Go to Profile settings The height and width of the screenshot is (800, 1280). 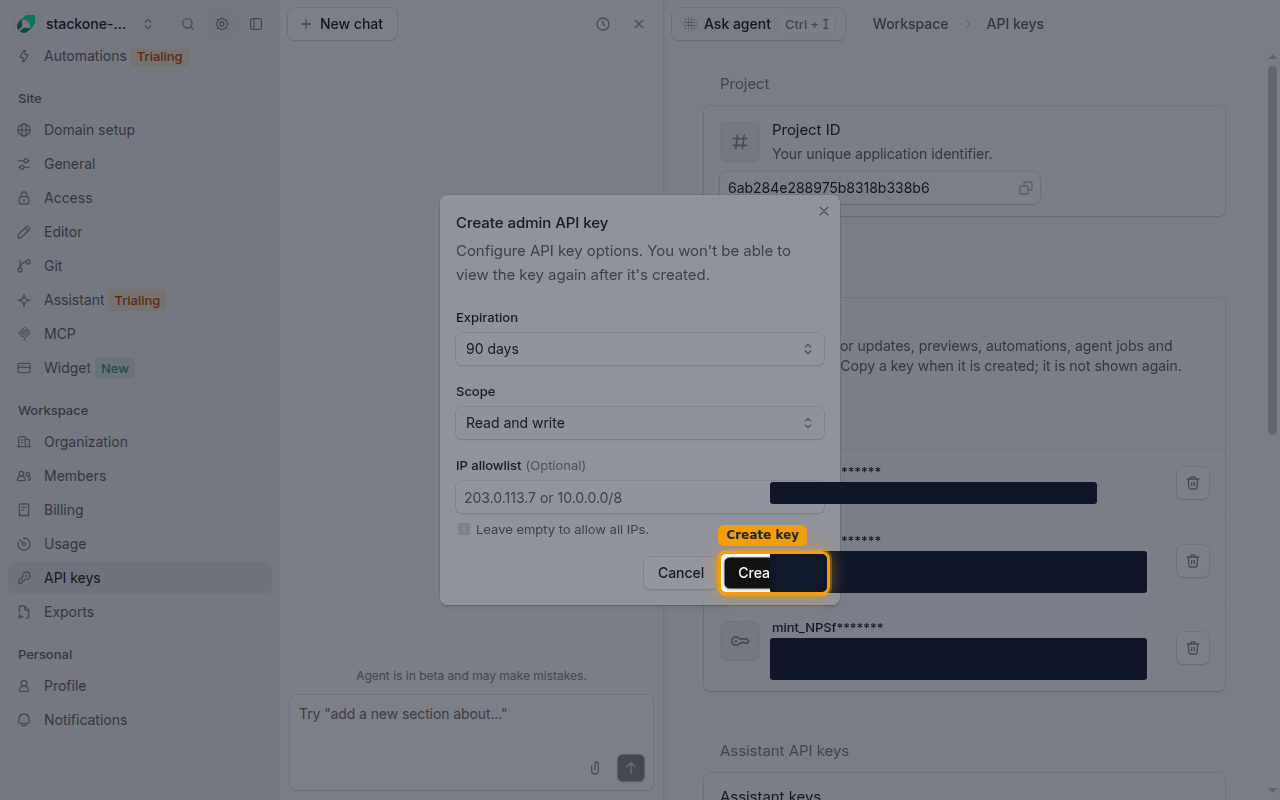click(140, 686)
